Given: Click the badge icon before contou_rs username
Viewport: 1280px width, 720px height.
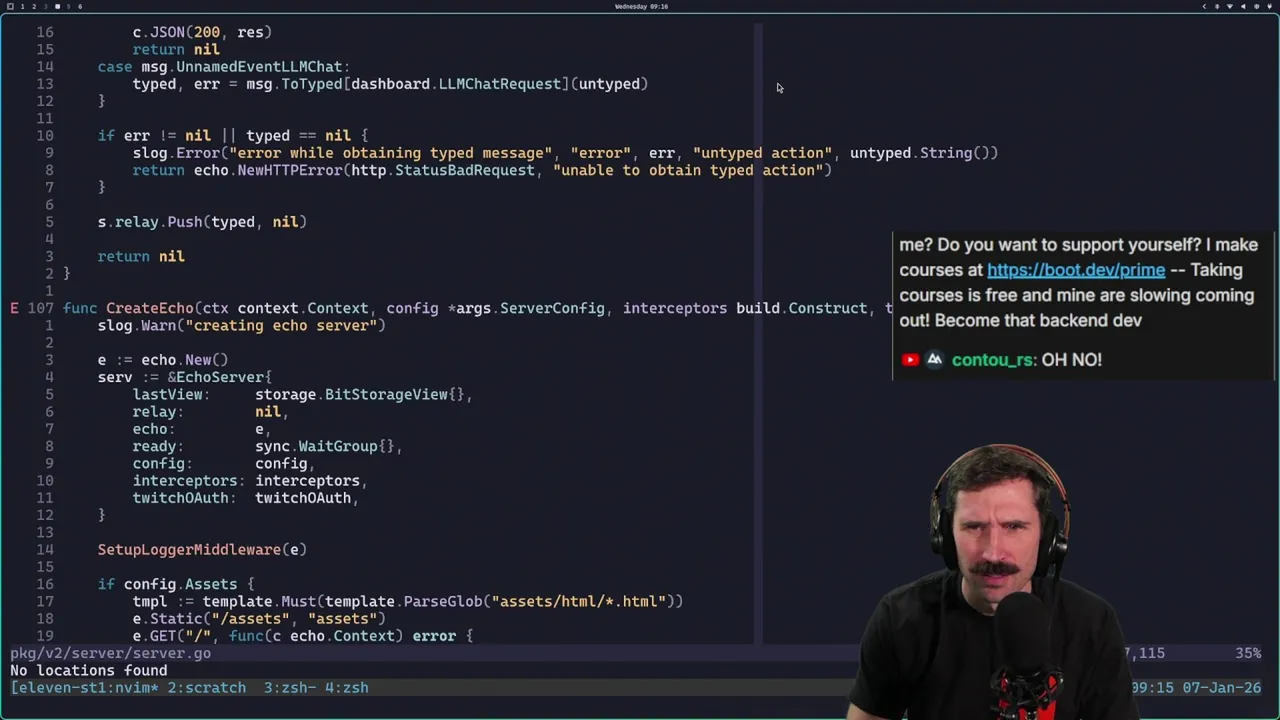Looking at the screenshot, I should 934,360.
